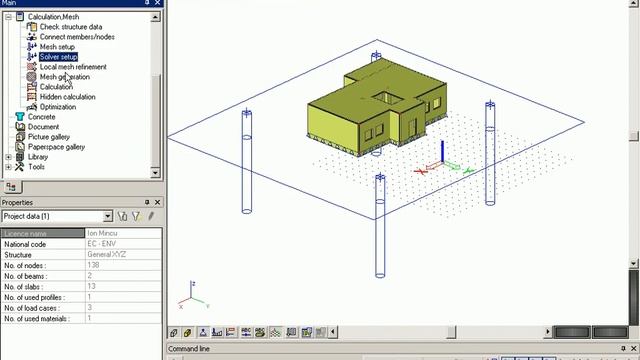Image resolution: width=640 pixels, height=360 pixels.
Task: Click the Licence name property row
Action: (82, 233)
